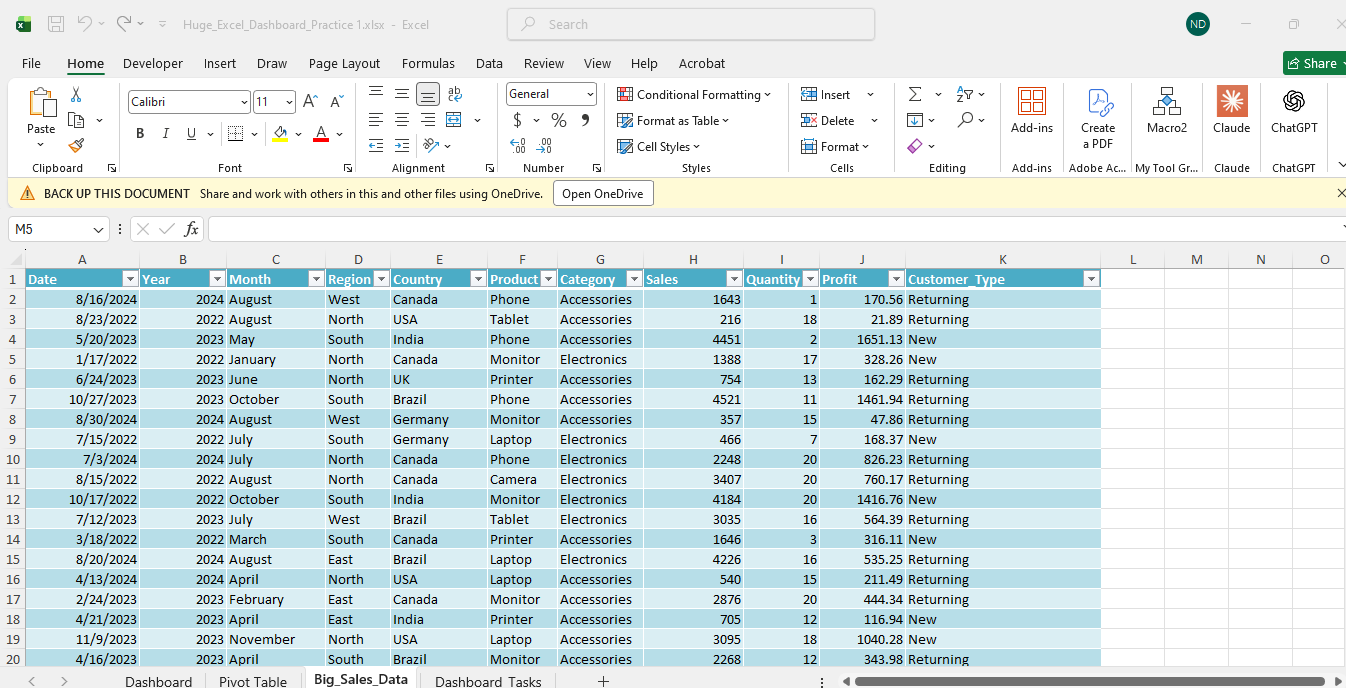This screenshot has width=1346, height=688.
Task: Click the AutoSum sigma icon
Action: coord(915,94)
